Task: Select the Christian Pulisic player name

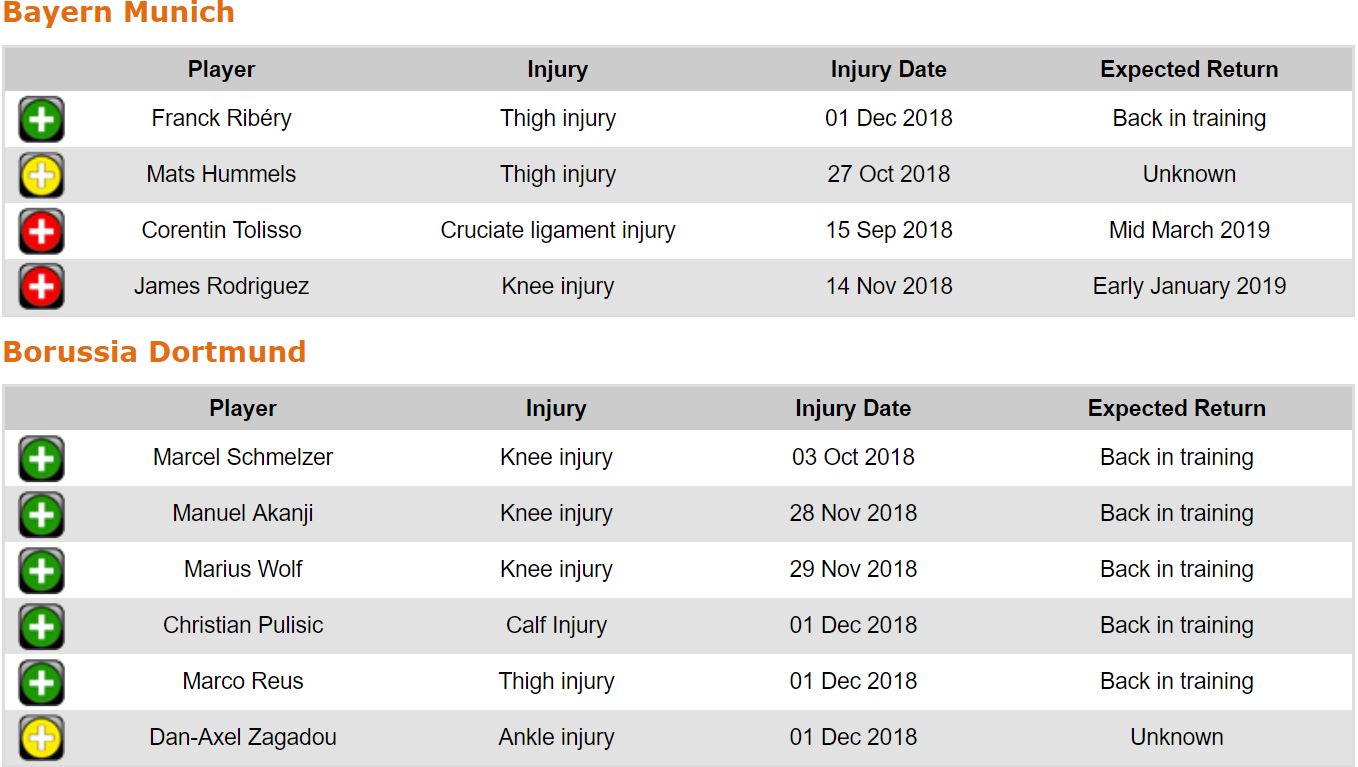Action: 243,625
